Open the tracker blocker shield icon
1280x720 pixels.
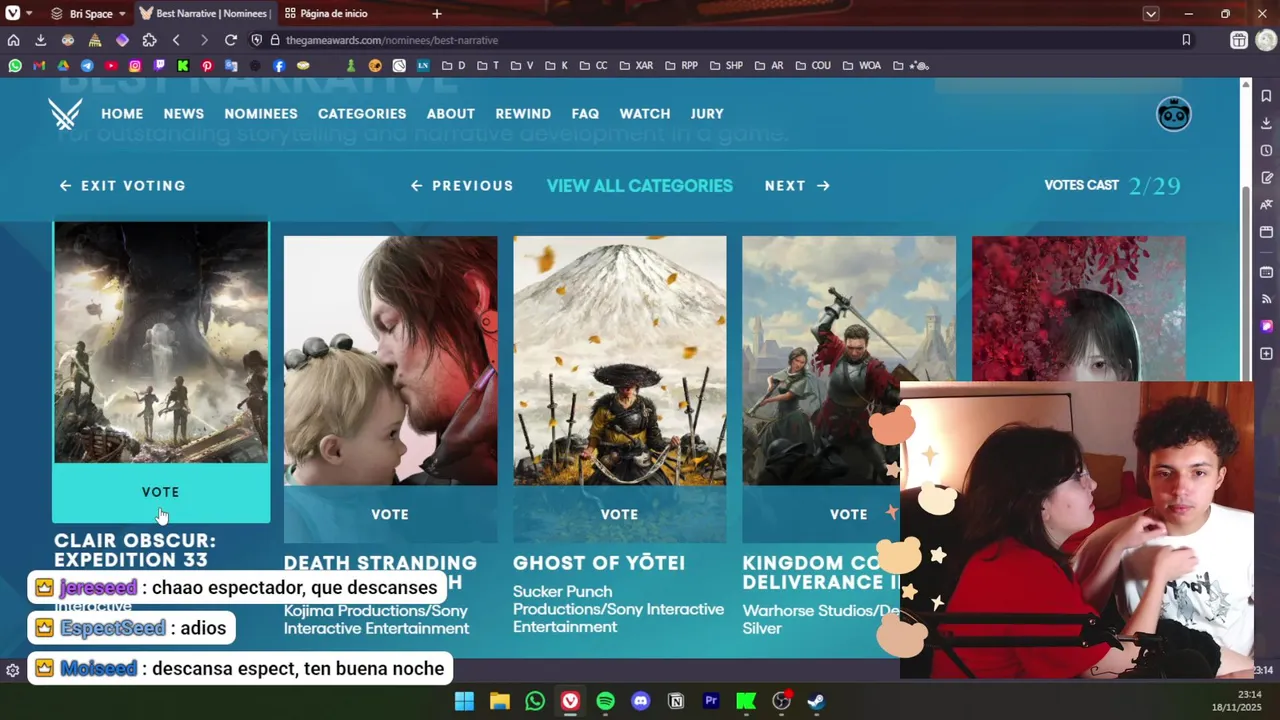[257, 40]
